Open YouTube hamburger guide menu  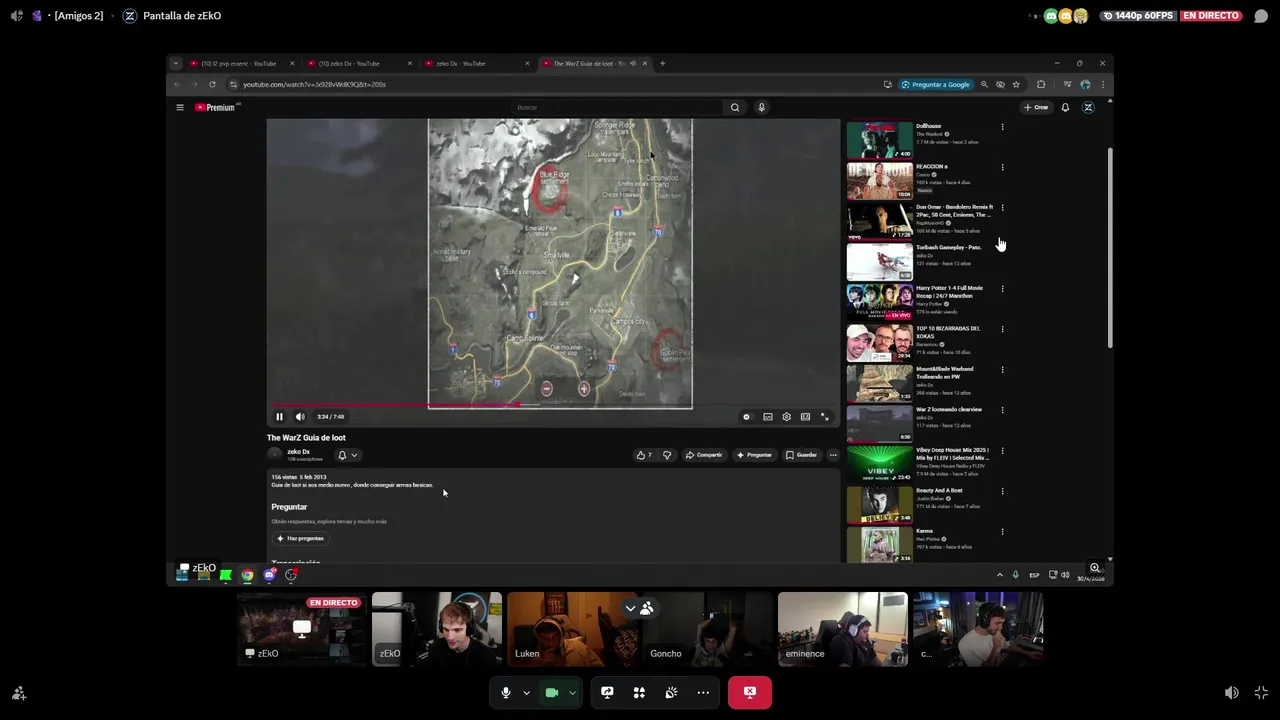coord(180,107)
